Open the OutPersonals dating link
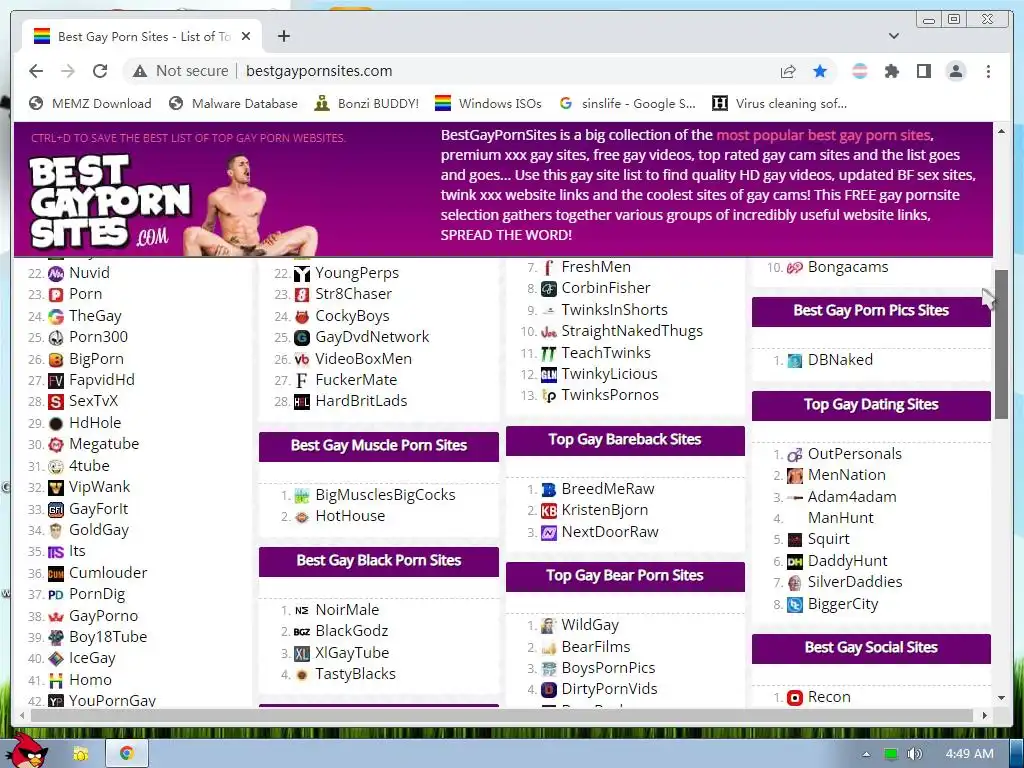This screenshot has width=1024, height=768. pyautogui.click(x=854, y=454)
